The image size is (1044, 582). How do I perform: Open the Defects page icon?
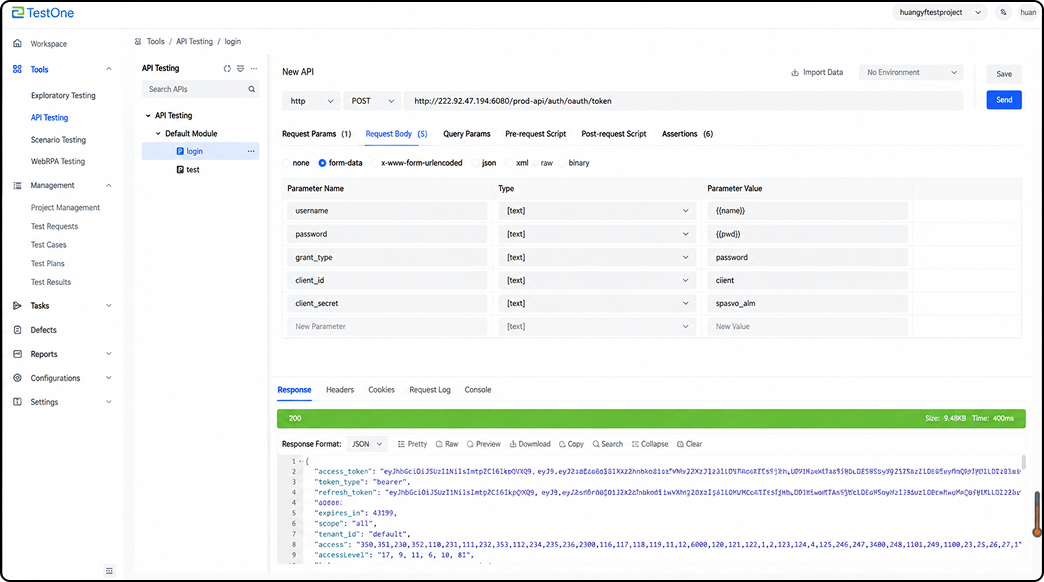17,330
